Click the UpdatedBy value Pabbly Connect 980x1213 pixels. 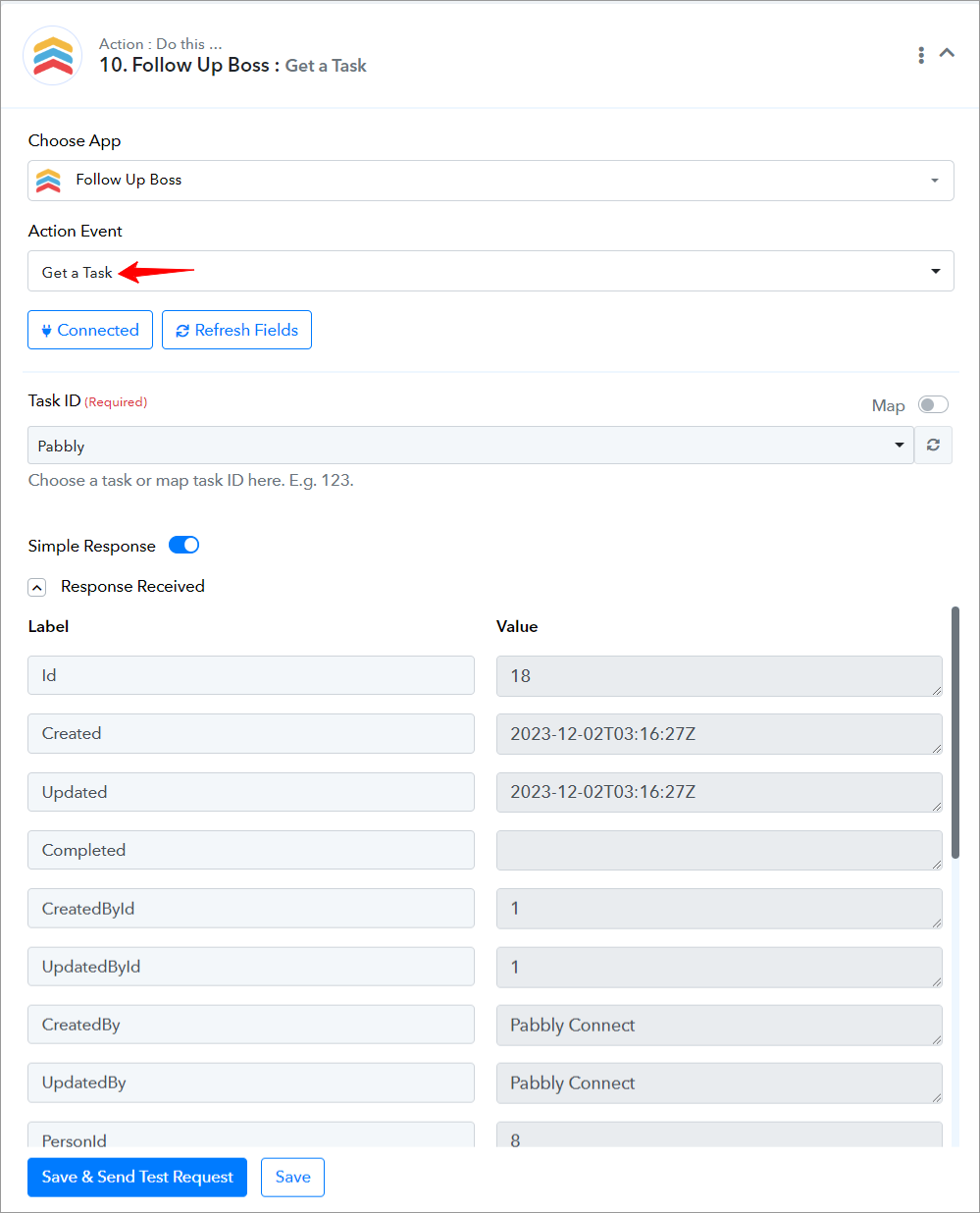click(x=719, y=1083)
